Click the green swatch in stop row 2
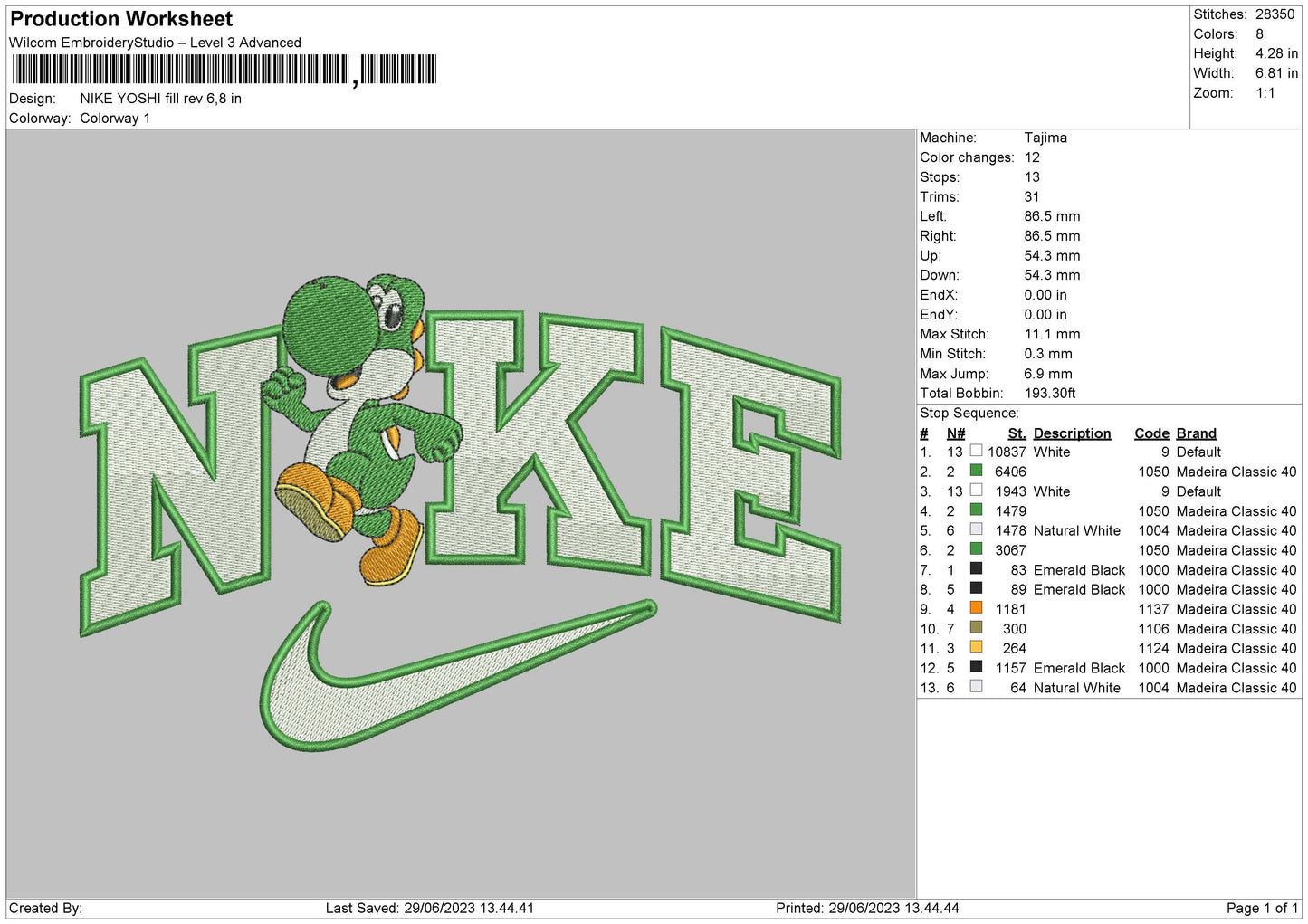 point(976,471)
